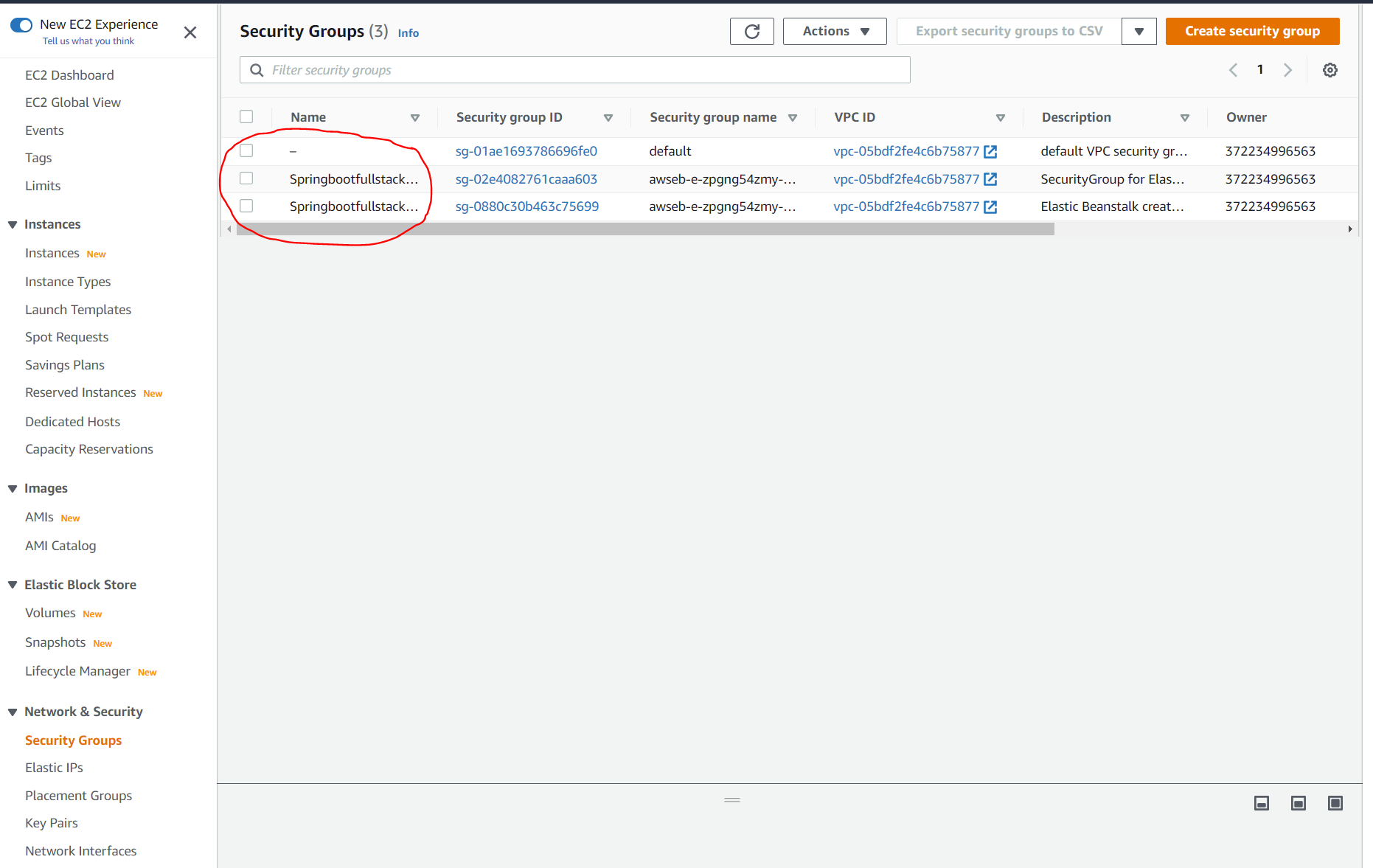Collapse the Network & Security section
The image size is (1373, 868).
coord(13,712)
